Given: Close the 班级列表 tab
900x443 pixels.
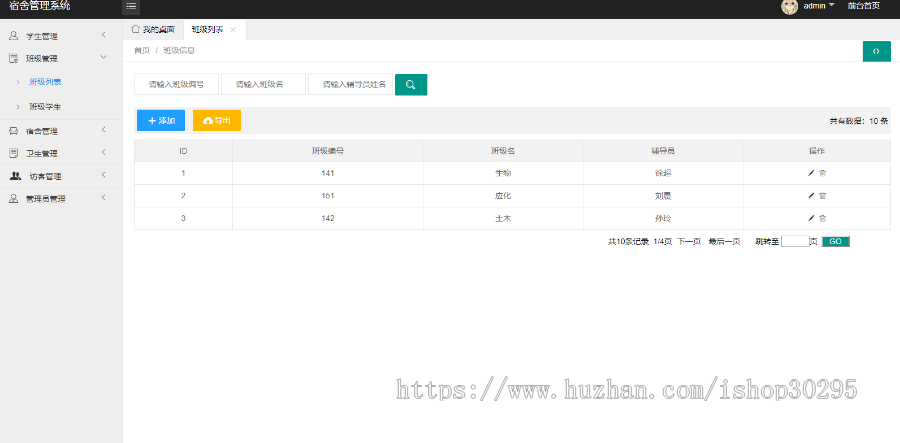Looking at the screenshot, I should pos(232,30).
